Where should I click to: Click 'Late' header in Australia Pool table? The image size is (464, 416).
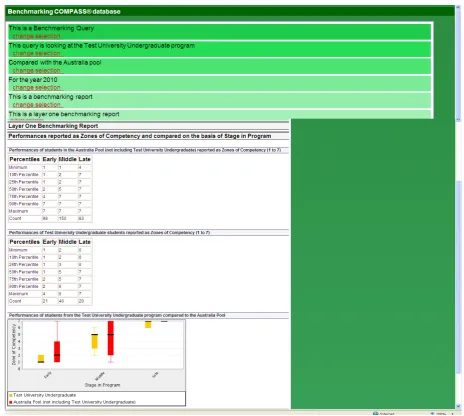tap(85, 159)
